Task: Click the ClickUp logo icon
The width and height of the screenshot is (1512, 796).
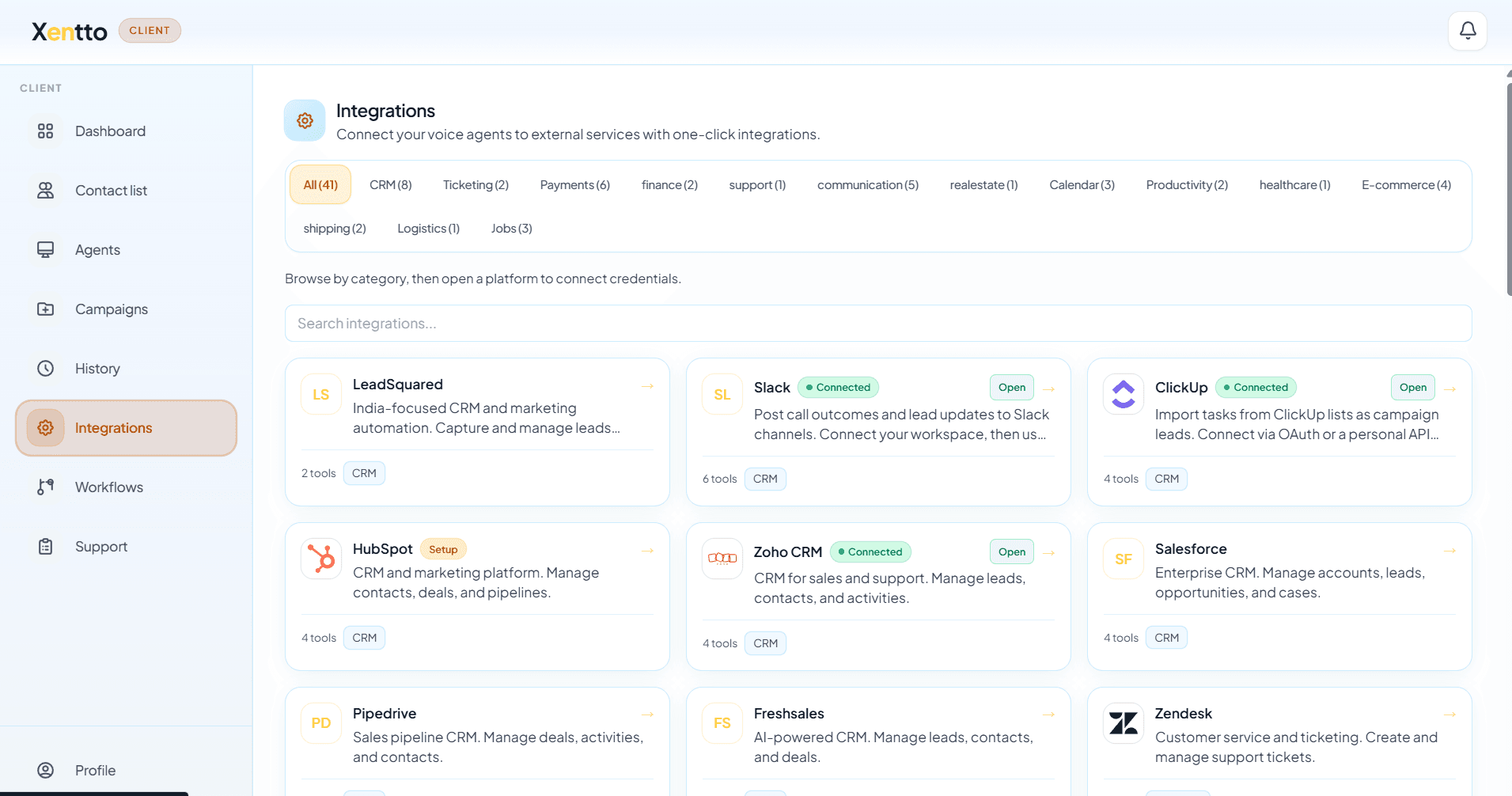Action: coord(1124,394)
